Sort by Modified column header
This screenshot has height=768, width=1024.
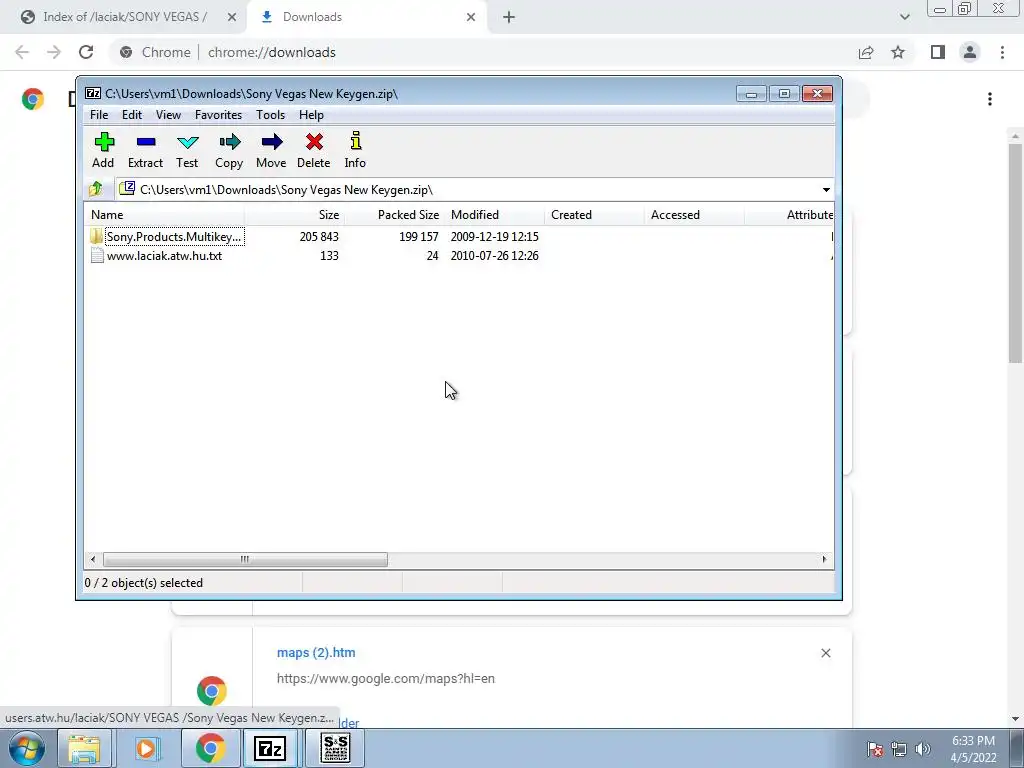click(x=494, y=215)
